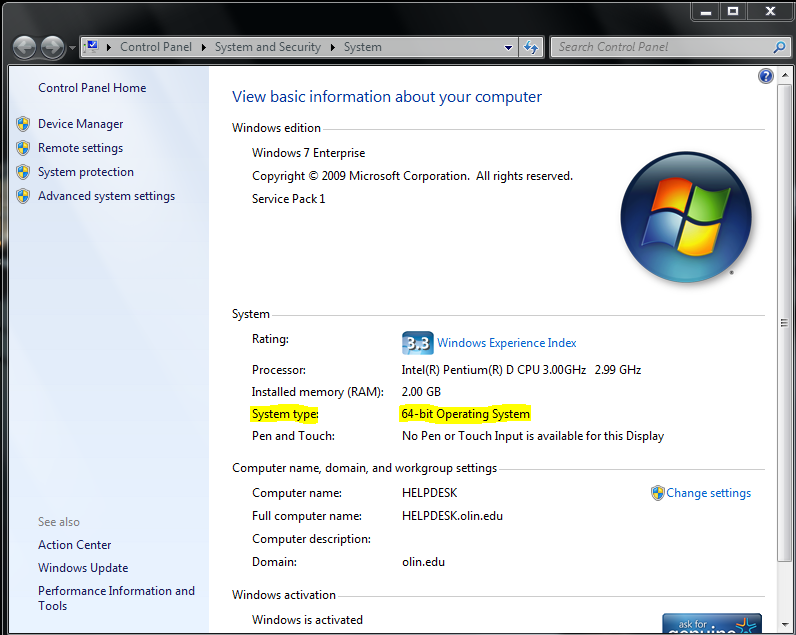Open help via blue question mark icon
The image size is (796, 635).
pos(766,76)
